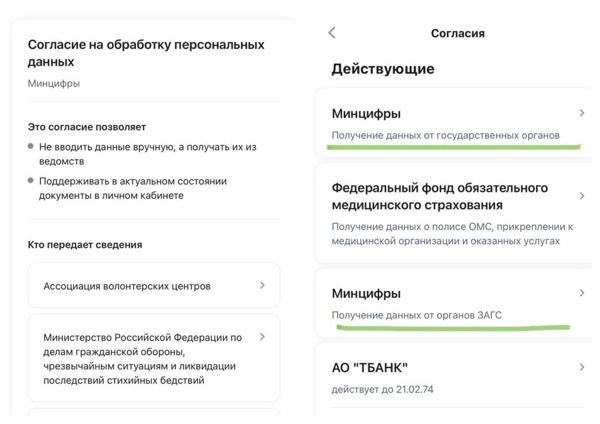
Task: Click the chevron on the Министерство Российской Федерации card
Action: coord(262,338)
